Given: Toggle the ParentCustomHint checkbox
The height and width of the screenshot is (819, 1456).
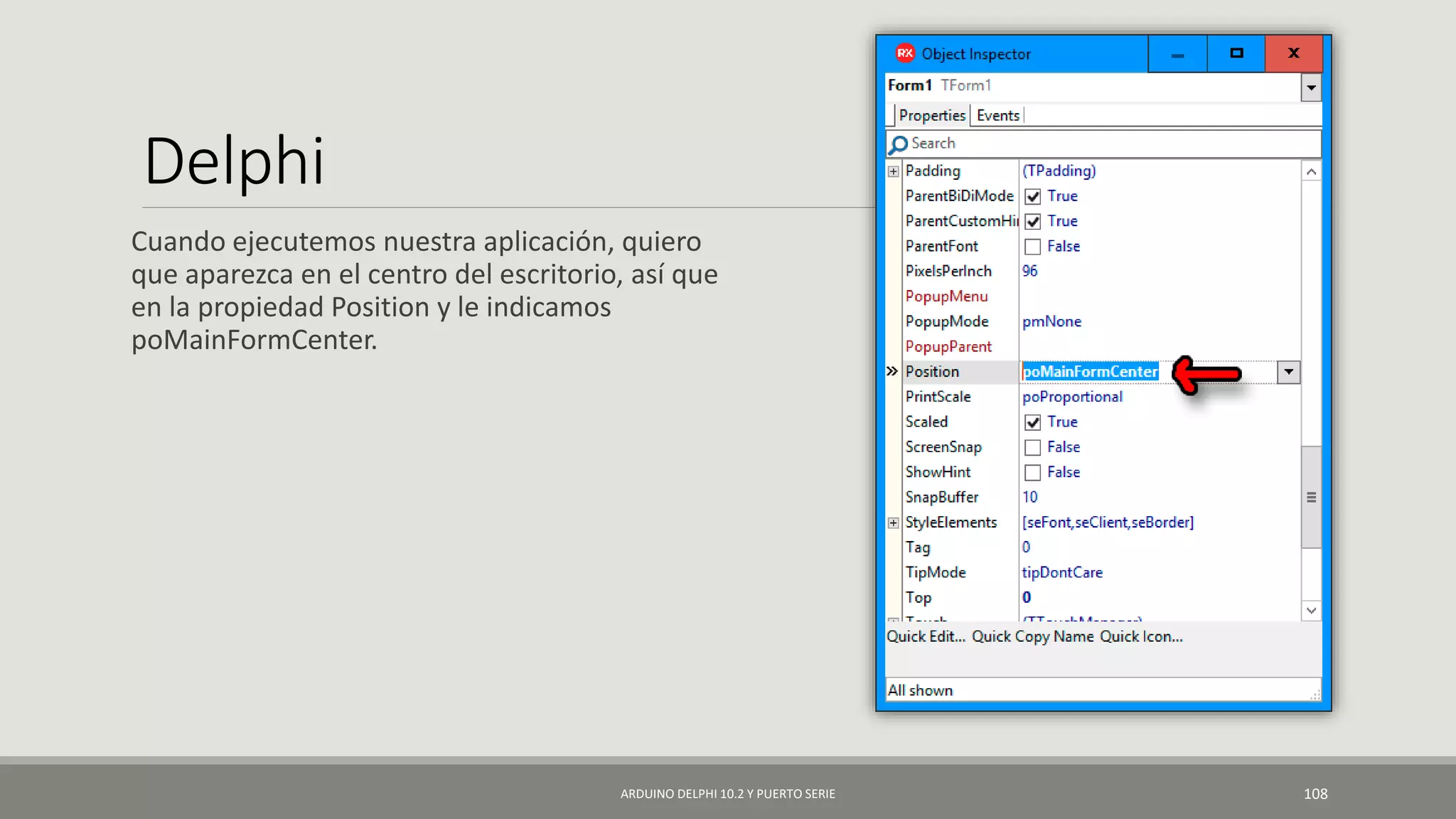Looking at the screenshot, I should (x=1033, y=222).
